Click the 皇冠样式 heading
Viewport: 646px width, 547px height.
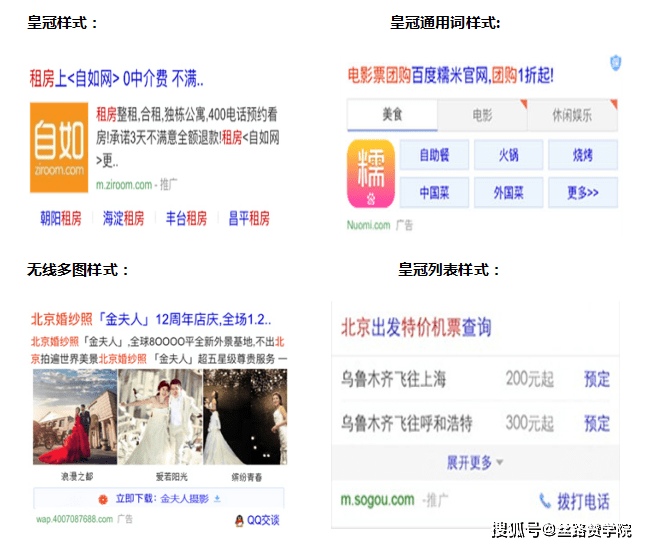[62, 23]
